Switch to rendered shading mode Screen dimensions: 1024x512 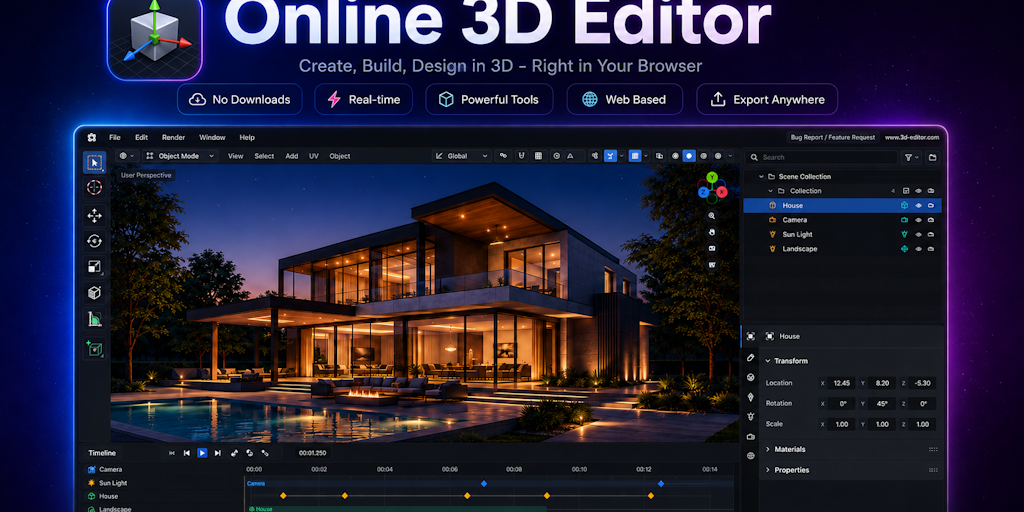(718, 156)
